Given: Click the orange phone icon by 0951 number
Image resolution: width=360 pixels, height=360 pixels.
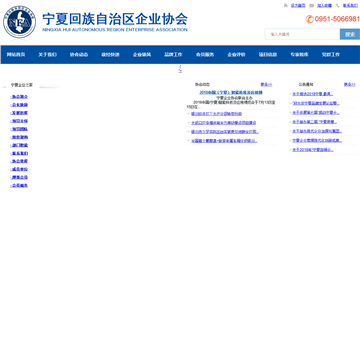Looking at the screenshot, I should pos(309,19).
